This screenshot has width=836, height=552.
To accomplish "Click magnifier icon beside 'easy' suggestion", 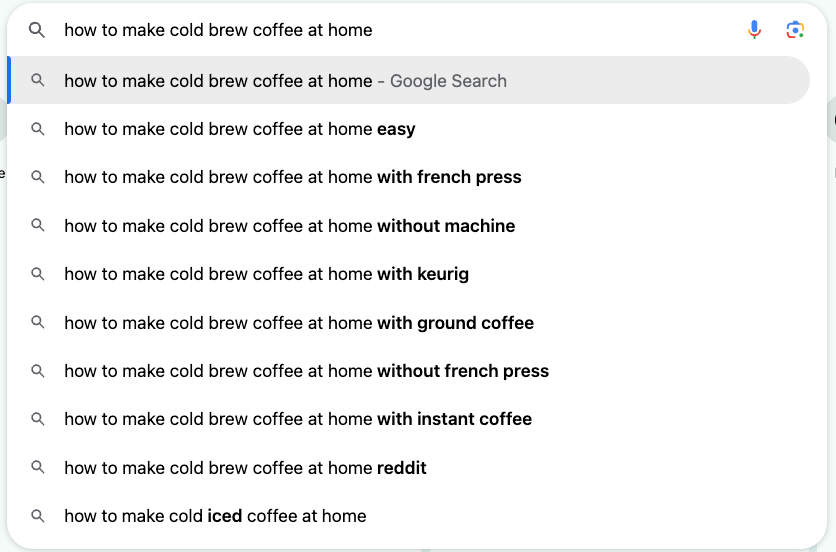I will [37, 129].
